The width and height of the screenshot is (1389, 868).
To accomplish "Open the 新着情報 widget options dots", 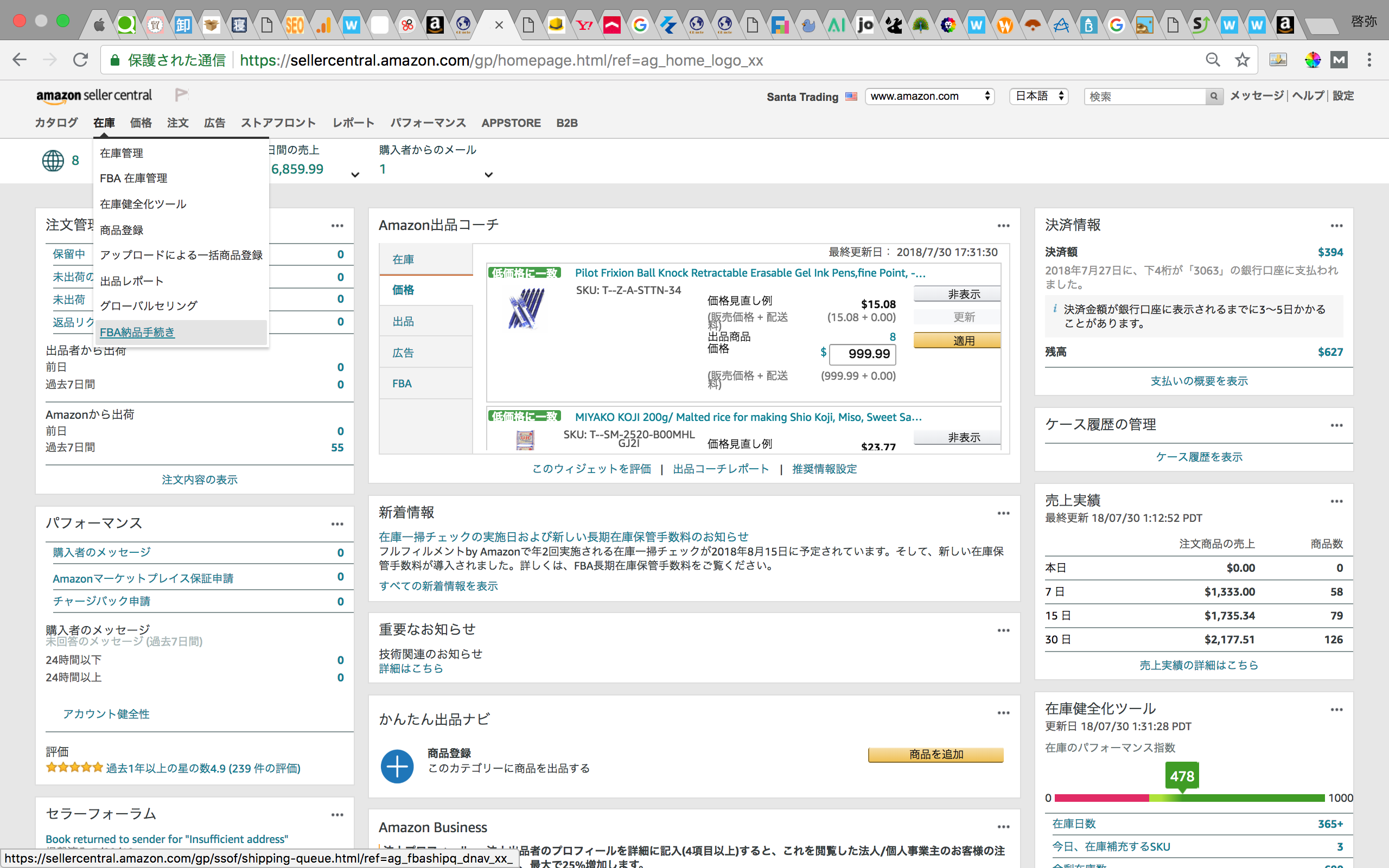I will click(x=1003, y=513).
